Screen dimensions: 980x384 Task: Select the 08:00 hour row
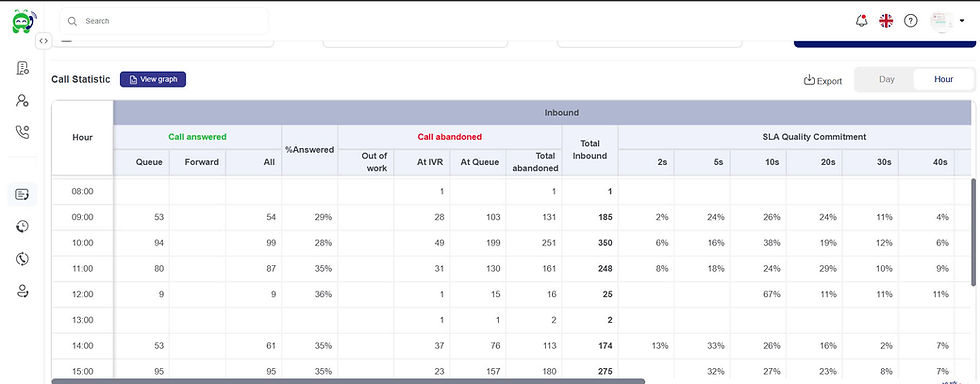click(512, 192)
